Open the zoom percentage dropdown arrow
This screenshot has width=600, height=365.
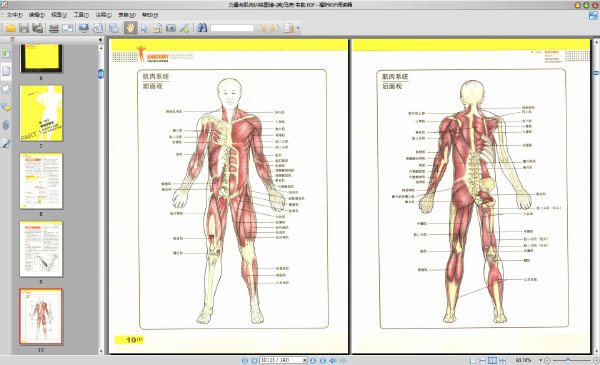(x=540, y=360)
